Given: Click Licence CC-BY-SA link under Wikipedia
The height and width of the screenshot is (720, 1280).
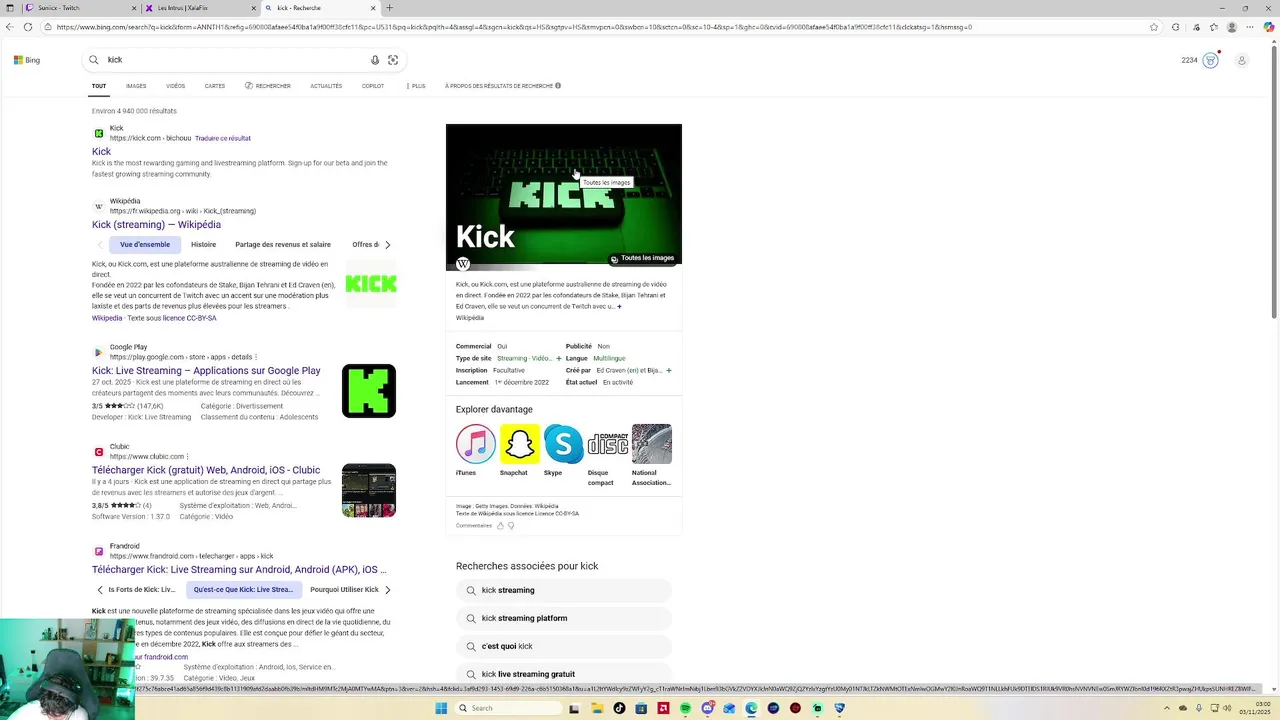Looking at the screenshot, I should click(189, 318).
